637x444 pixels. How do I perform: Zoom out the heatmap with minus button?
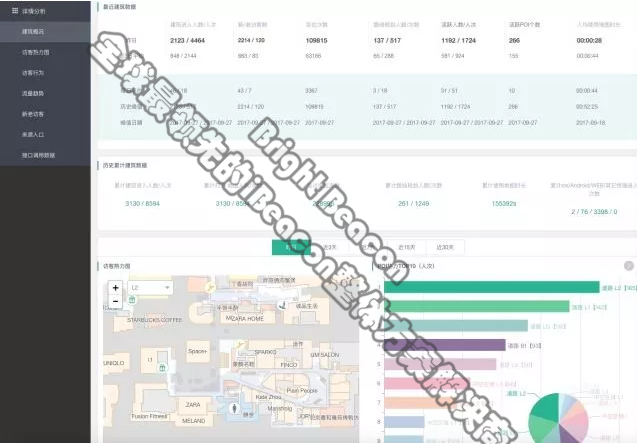[x=115, y=301]
